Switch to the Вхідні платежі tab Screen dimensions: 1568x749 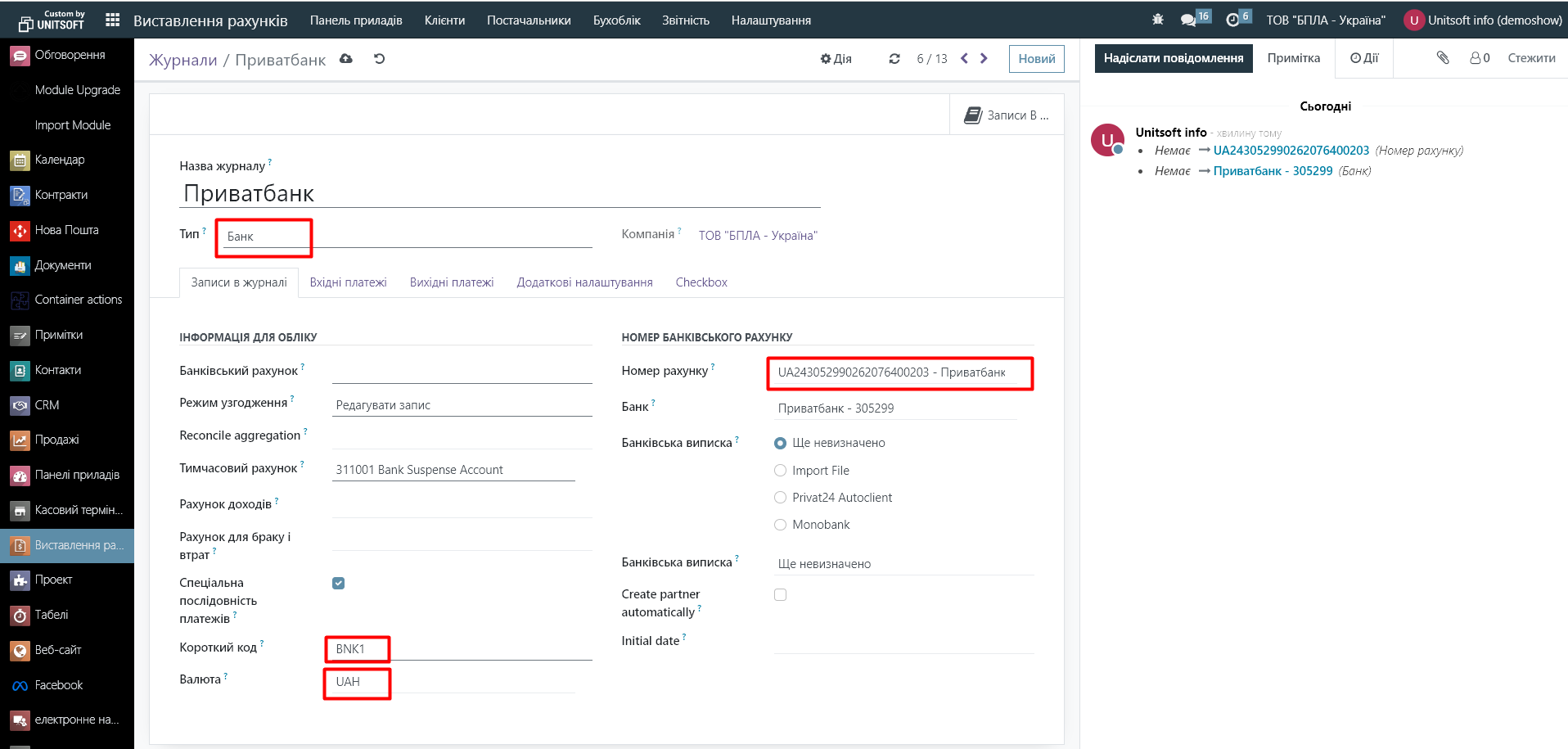point(348,282)
